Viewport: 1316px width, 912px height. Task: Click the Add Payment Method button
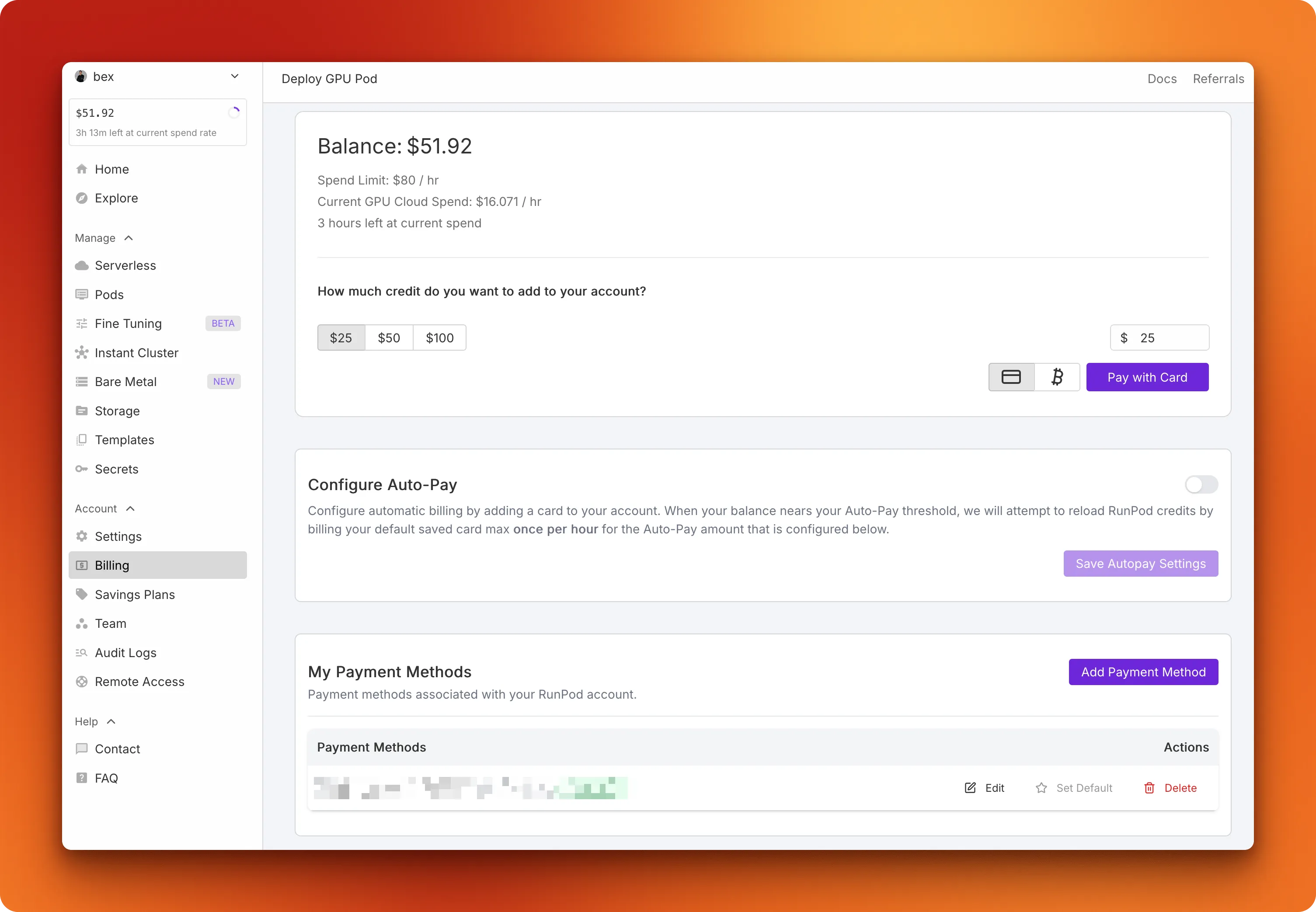[x=1143, y=672]
